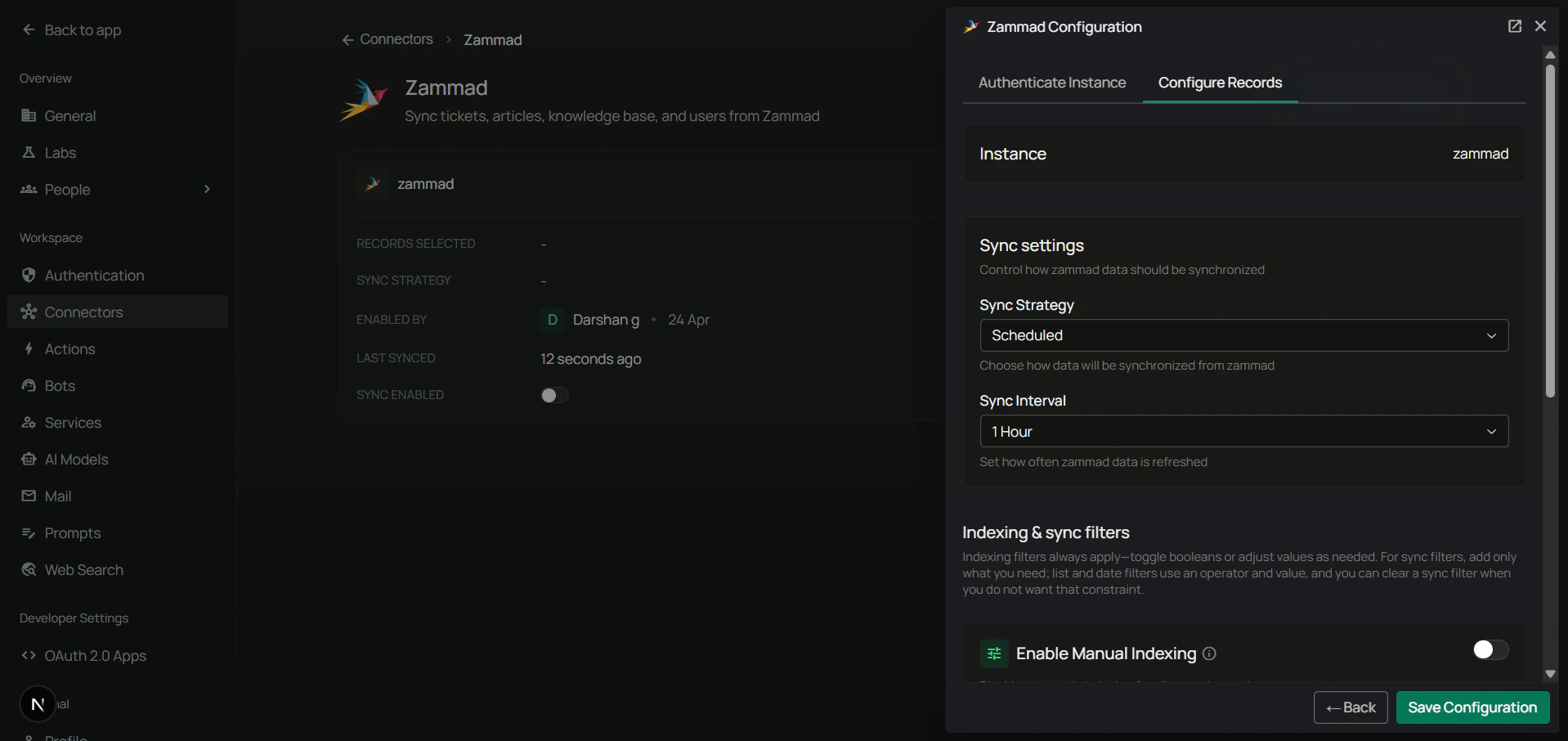Open Services in the sidebar

coord(118,422)
